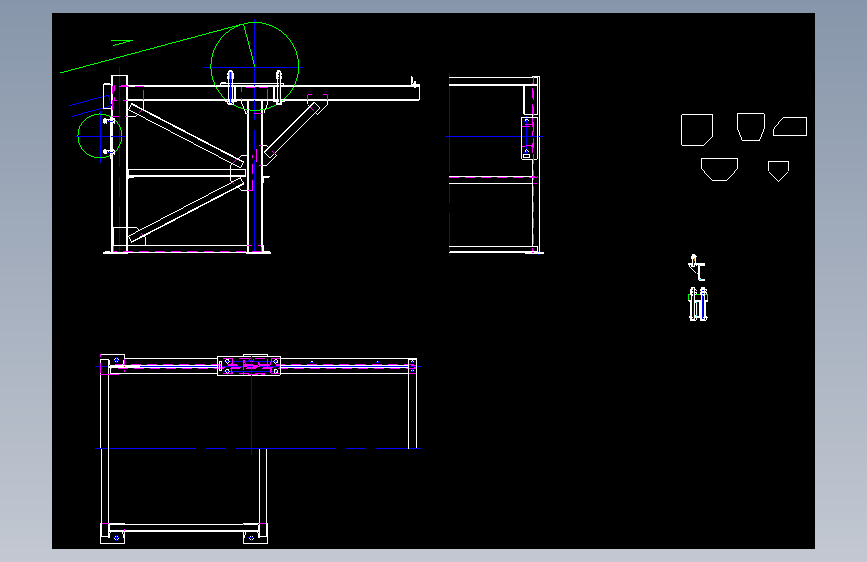Select the low gusset with slanted left edge
867x562 pixels.
point(790,126)
